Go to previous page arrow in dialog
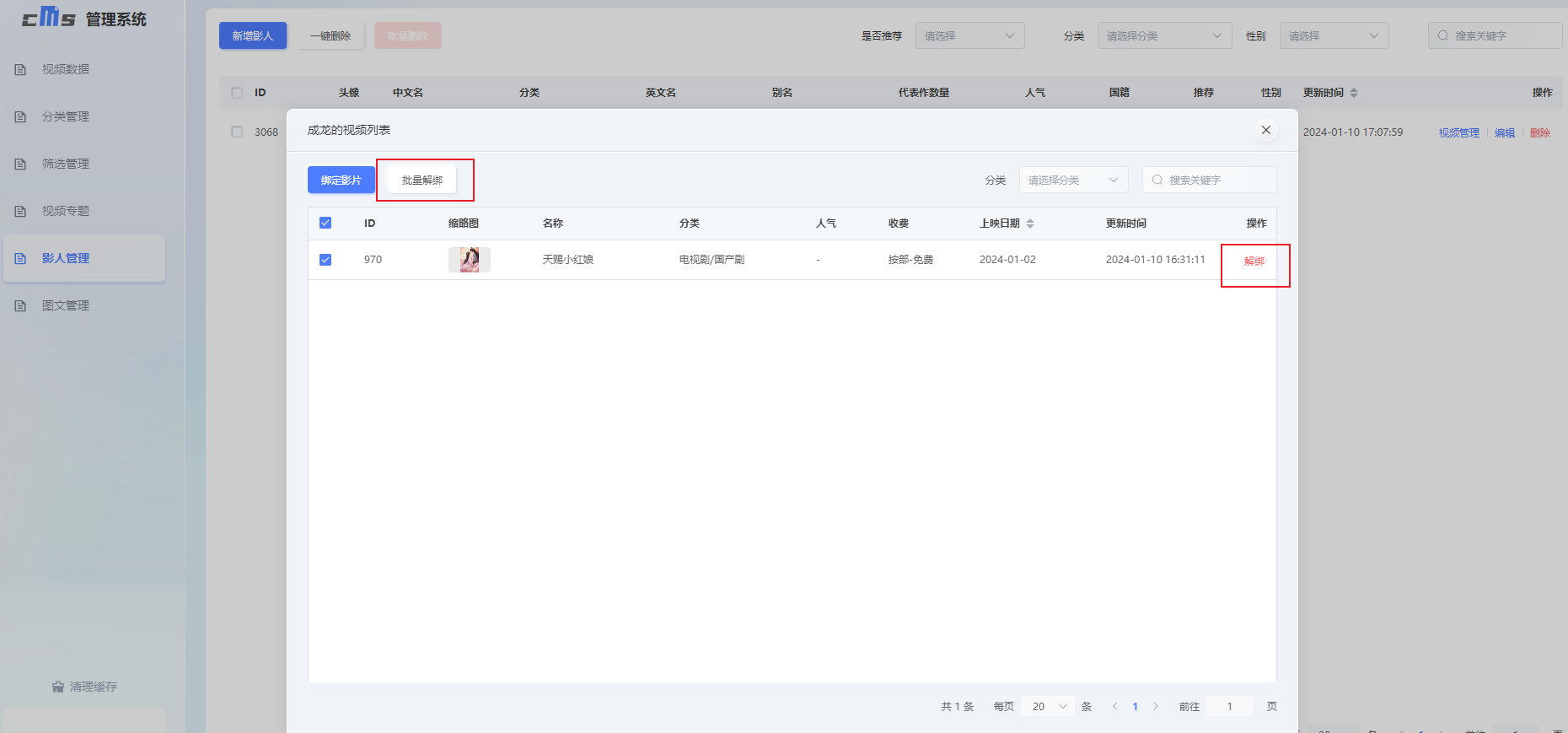1568x733 pixels. click(x=1114, y=706)
